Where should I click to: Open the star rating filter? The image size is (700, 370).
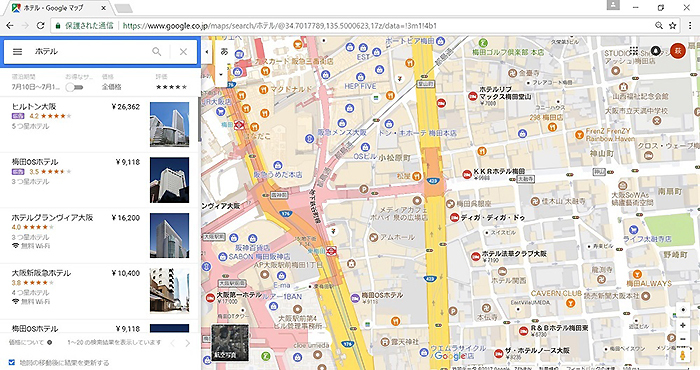(171, 87)
